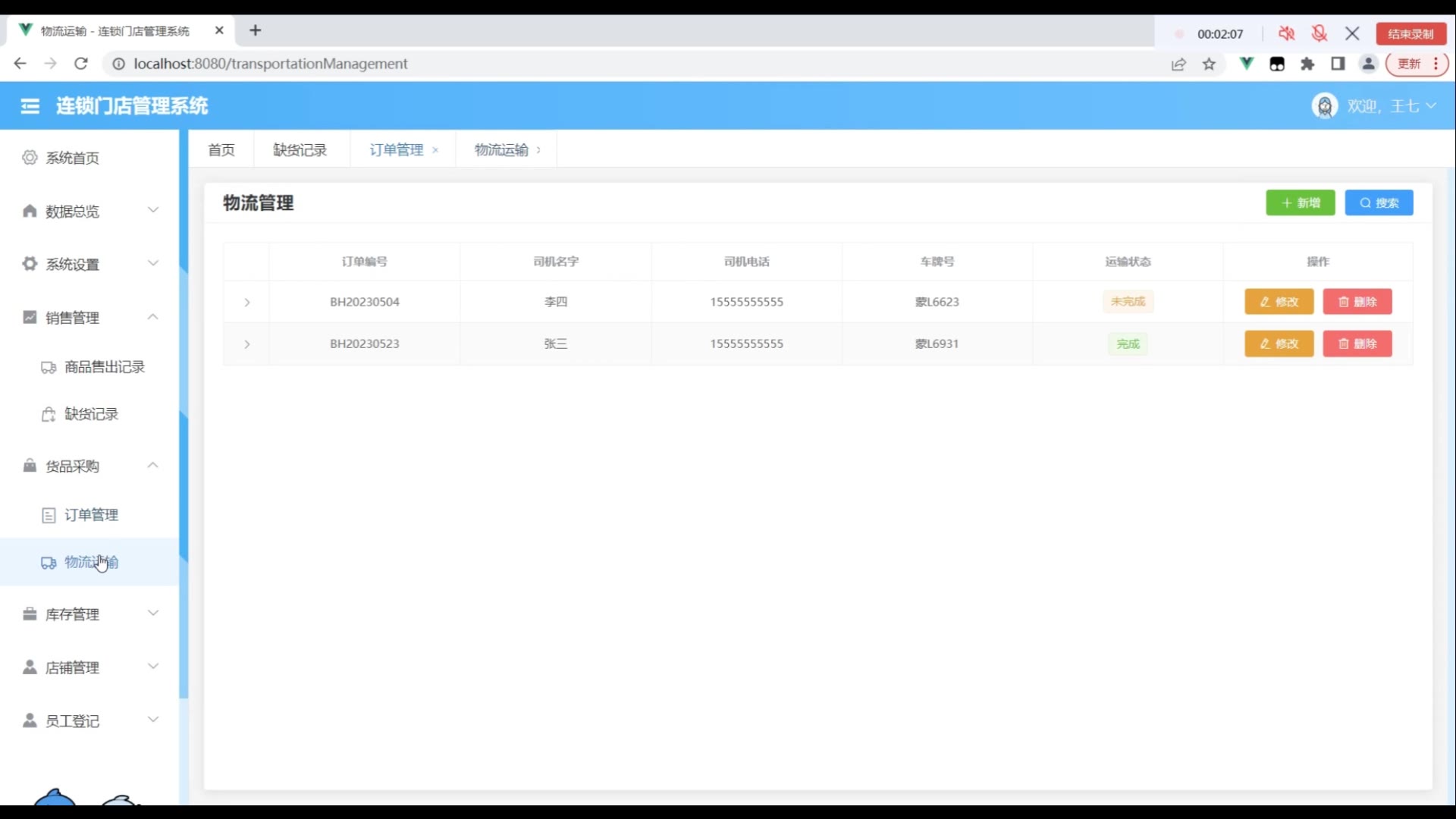Image resolution: width=1456 pixels, height=819 pixels.
Task: Expand row for order BH20230504
Action: click(x=246, y=303)
